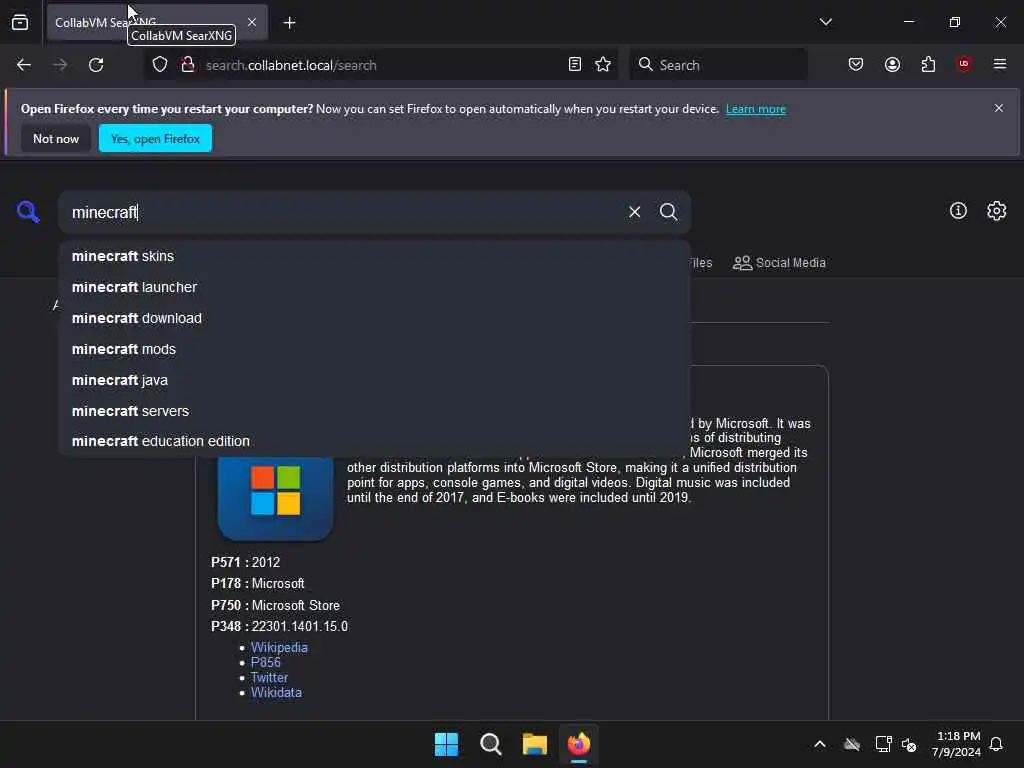The width and height of the screenshot is (1024, 768).
Task: Open the tracking protection shield icon
Action: 160,65
